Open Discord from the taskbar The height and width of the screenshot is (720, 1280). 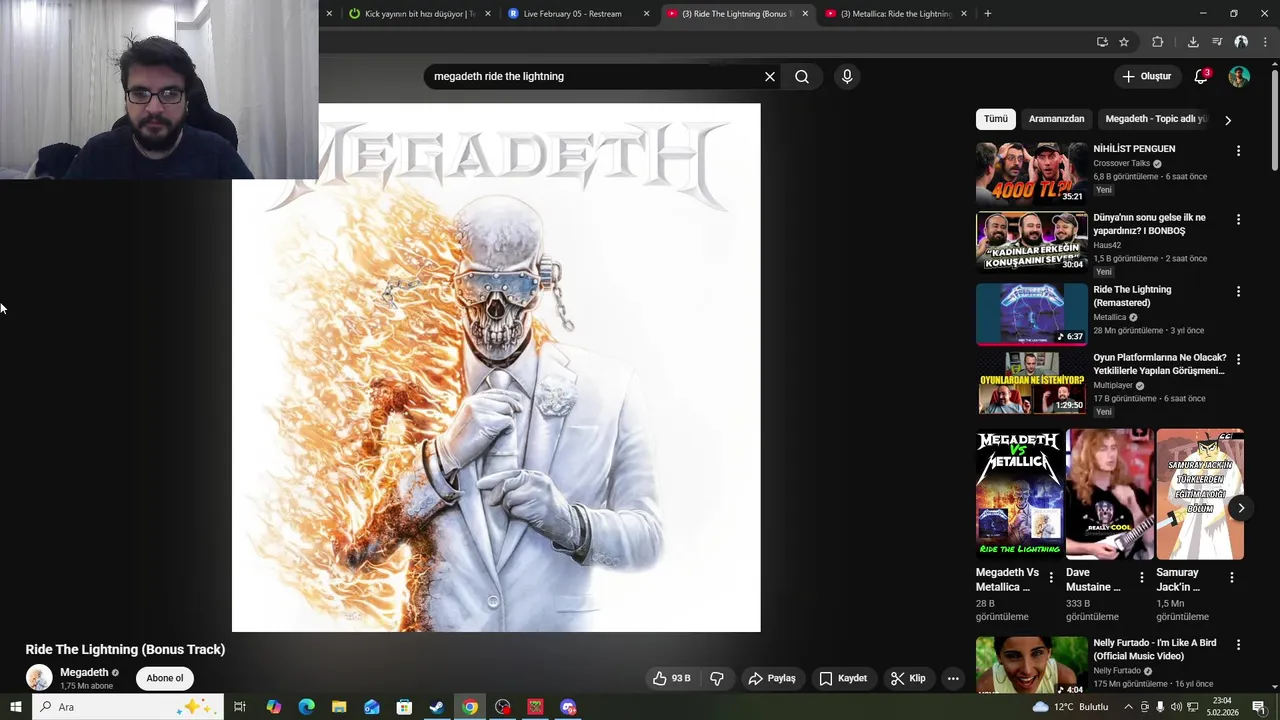(x=568, y=707)
